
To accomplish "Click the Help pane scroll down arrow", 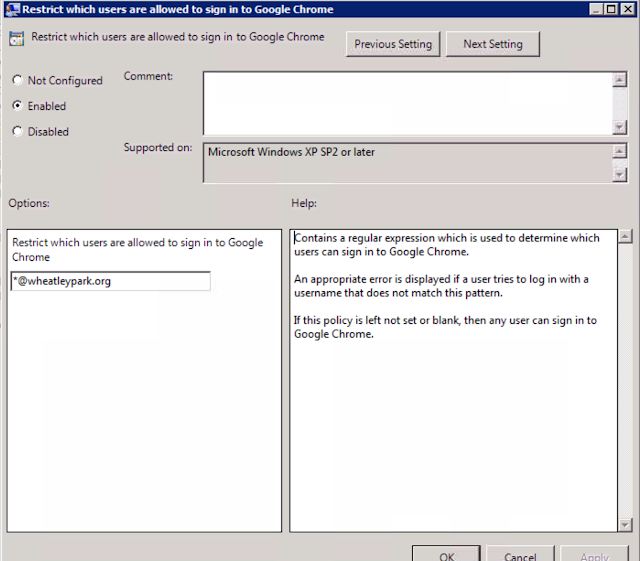I will pyautogui.click(x=625, y=525).
